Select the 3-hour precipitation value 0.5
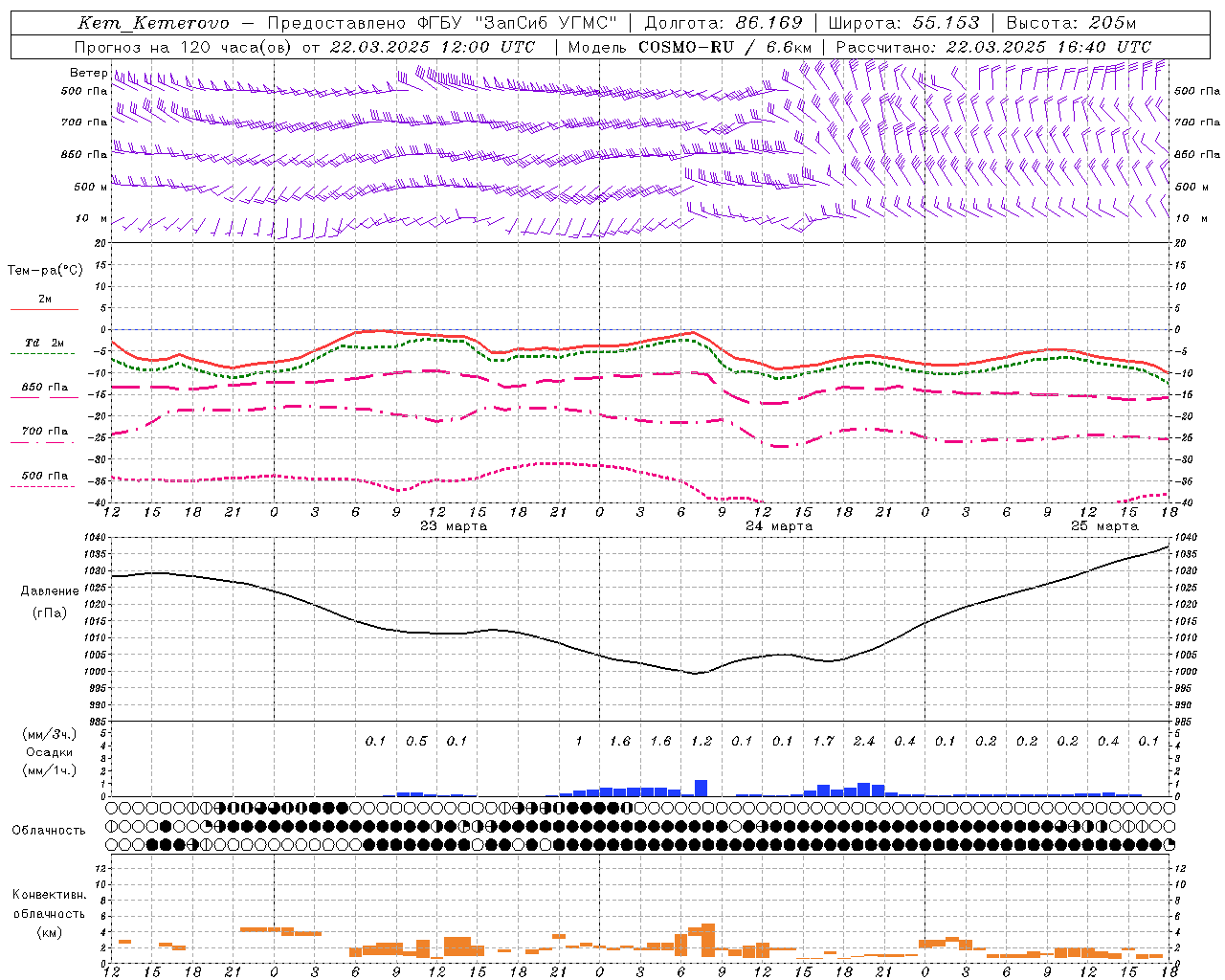Image resolution: width=1225 pixels, height=980 pixels. tap(416, 741)
